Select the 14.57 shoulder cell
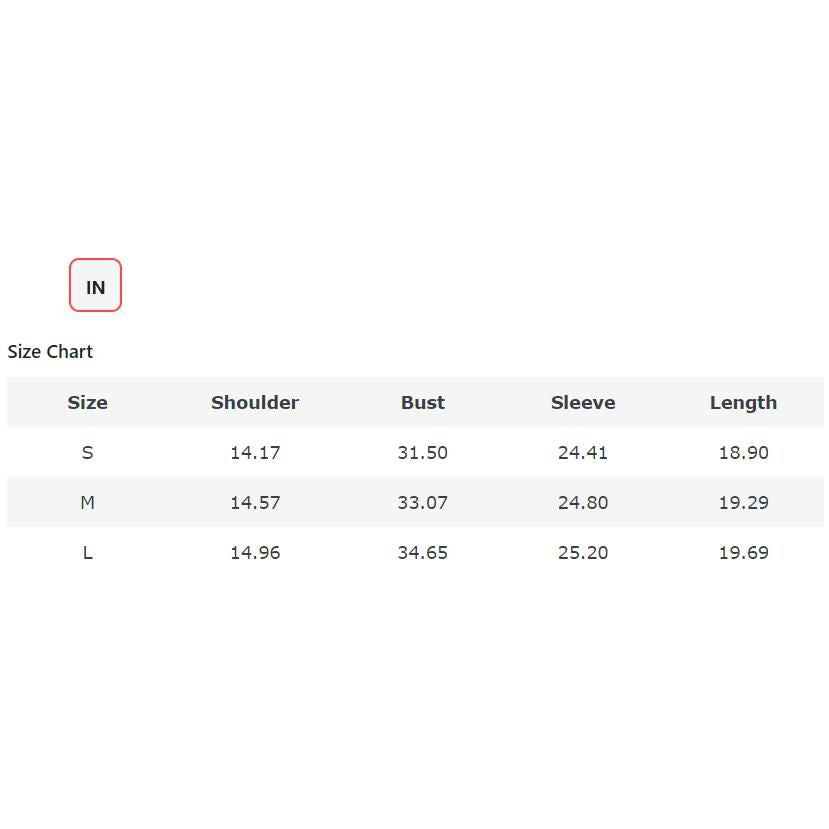 (255, 503)
